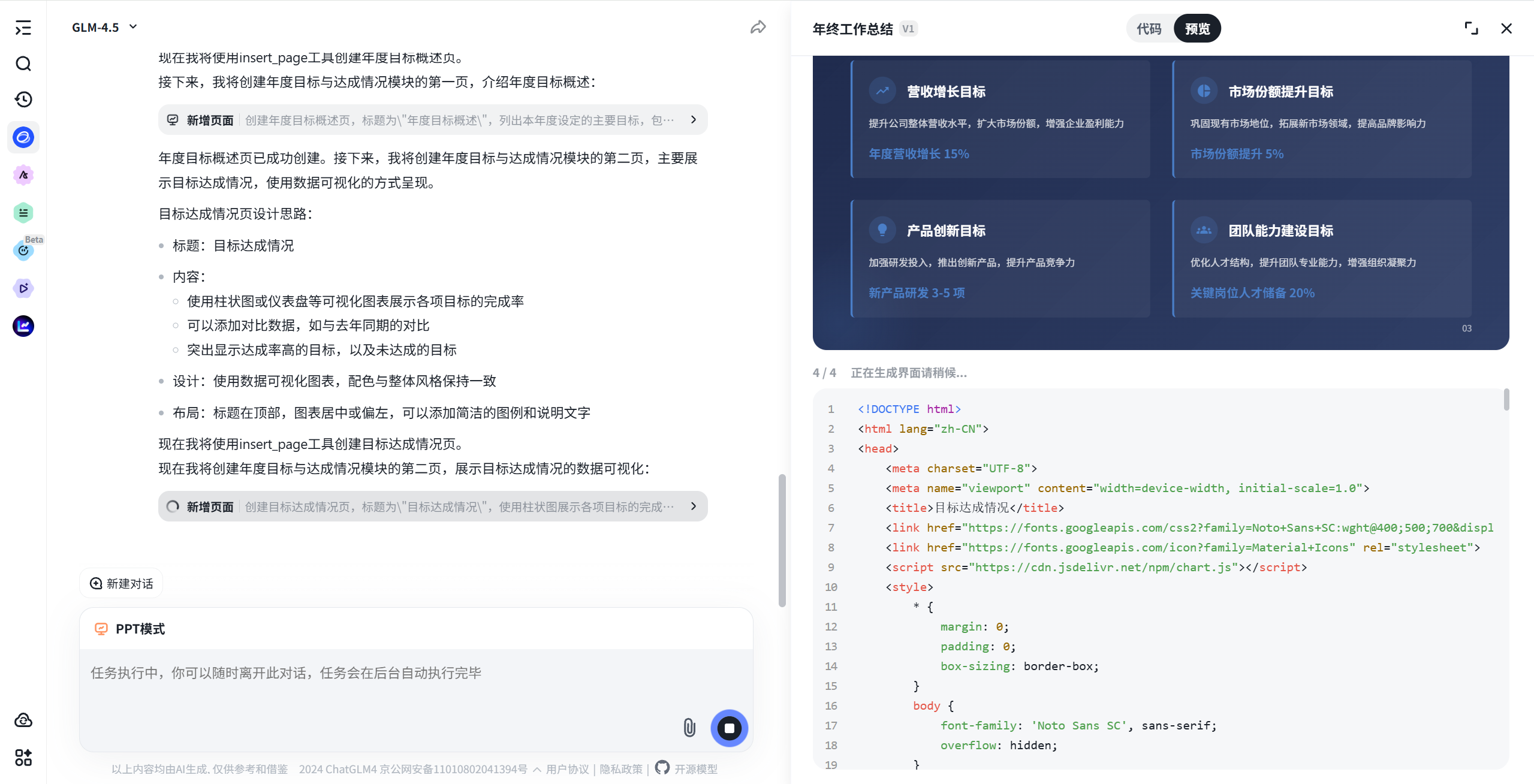Viewport: 1534px width, 784px height.
Task: Click the 正在生成界面请稍候 status text
Action: (x=909, y=373)
